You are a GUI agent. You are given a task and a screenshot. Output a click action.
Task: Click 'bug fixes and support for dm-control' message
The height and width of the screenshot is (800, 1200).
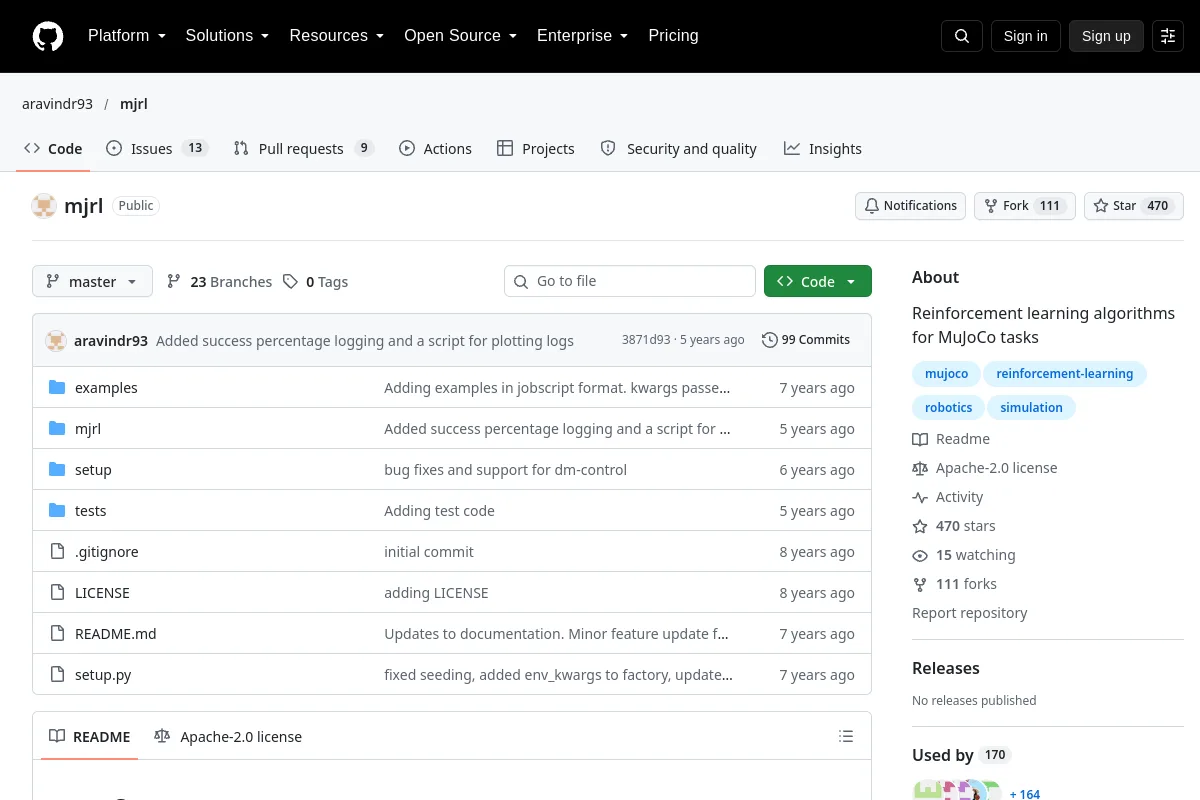[x=505, y=470]
